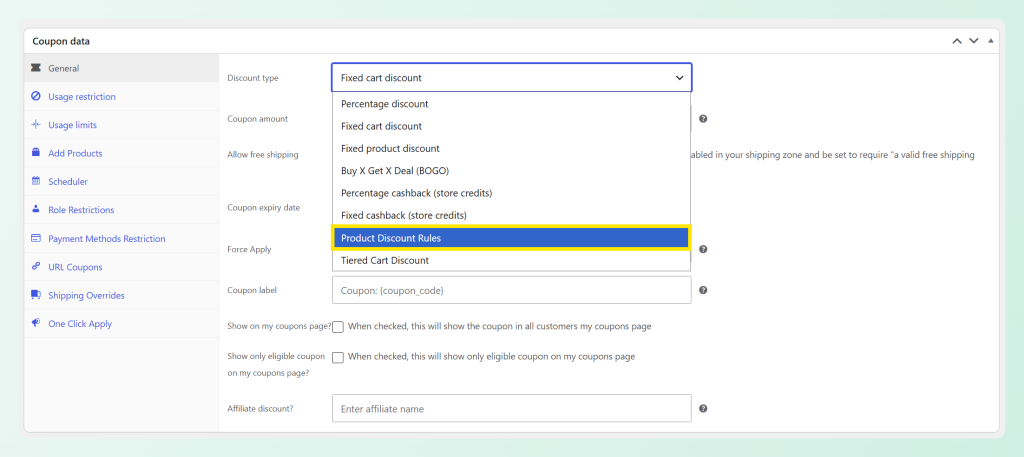Go to Add Products tab
The width and height of the screenshot is (1024, 457).
121,153
